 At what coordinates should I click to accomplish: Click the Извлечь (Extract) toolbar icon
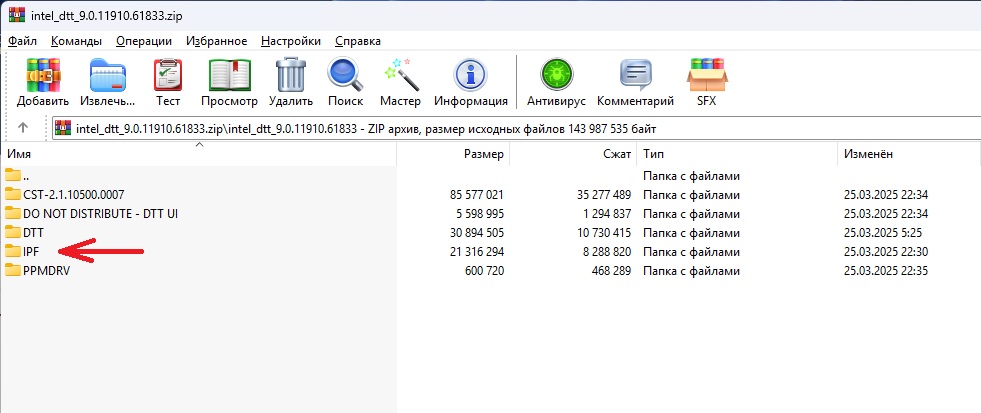(109, 82)
